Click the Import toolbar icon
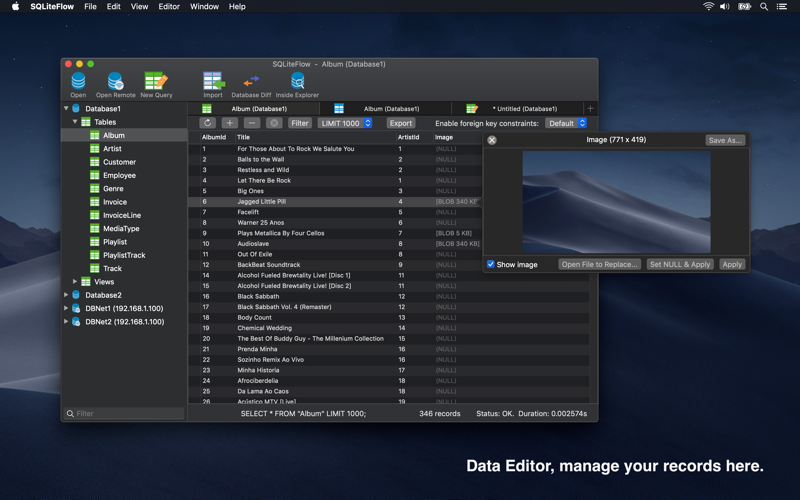 (x=213, y=85)
